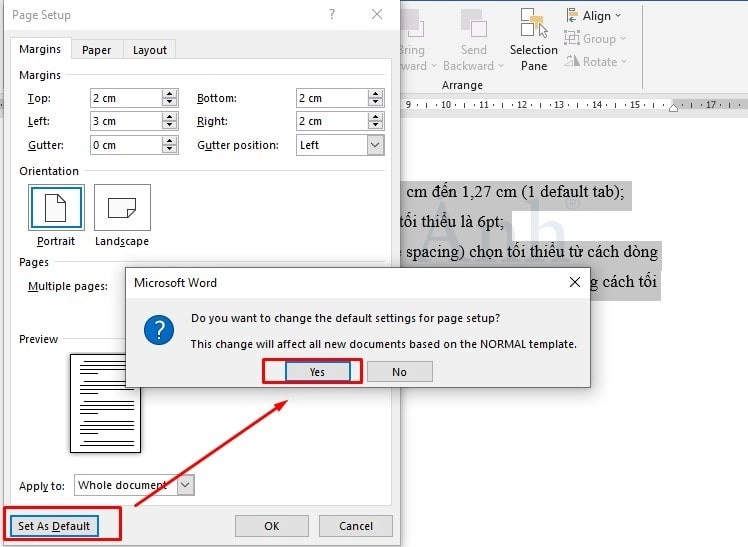Click OK in Page Setup dialog
The image size is (748, 547).
click(x=271, y=526)
